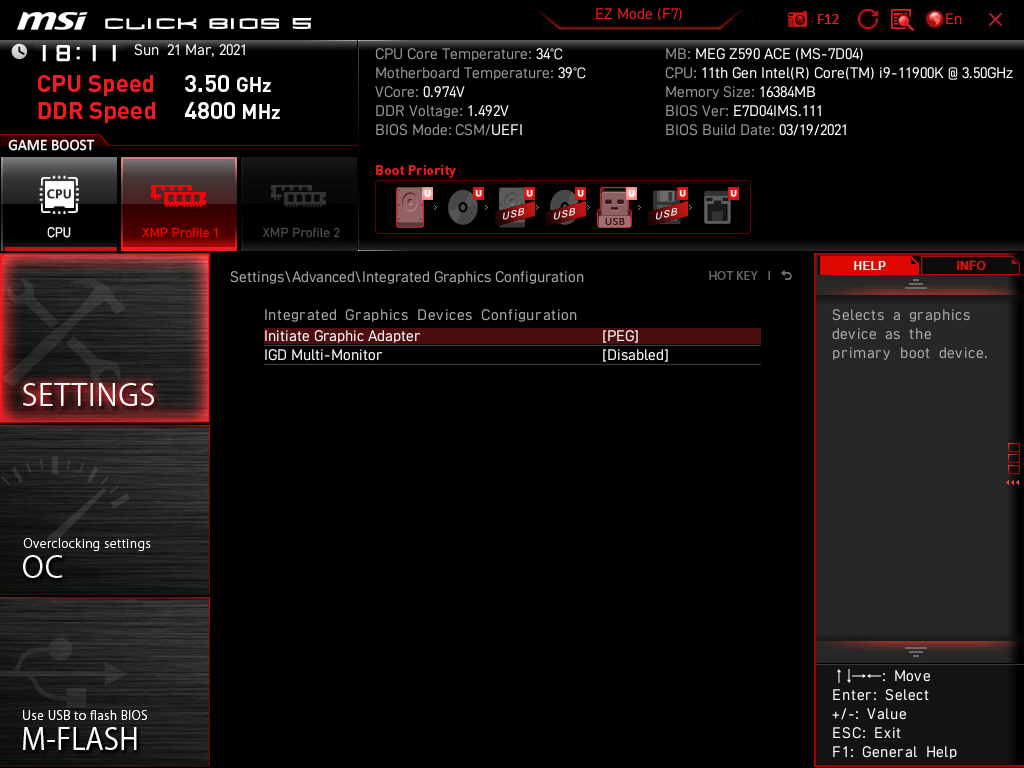Click the breadcrumb path Settings\Advanced\Integrated Graphics Configuration

[x=407, y=277]
